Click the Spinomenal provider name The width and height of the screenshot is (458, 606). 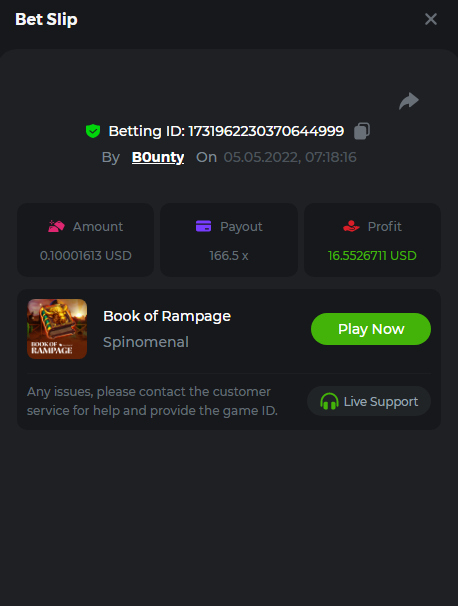click(x=146, y=342)
